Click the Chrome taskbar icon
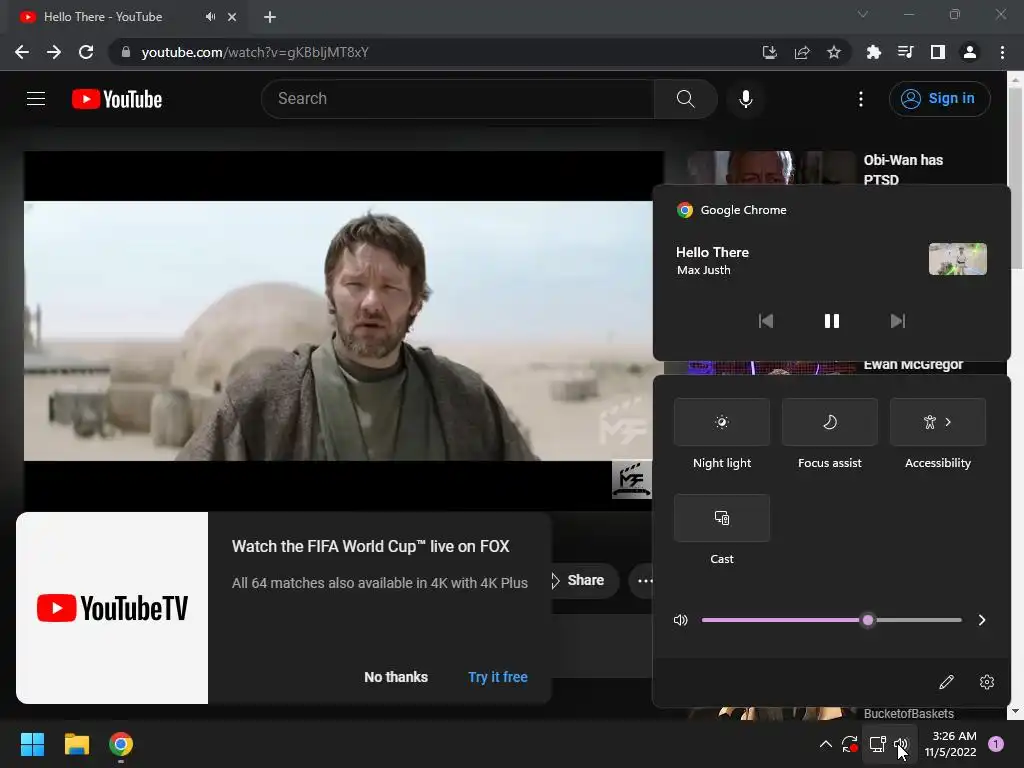 click(x=121, y=744)
